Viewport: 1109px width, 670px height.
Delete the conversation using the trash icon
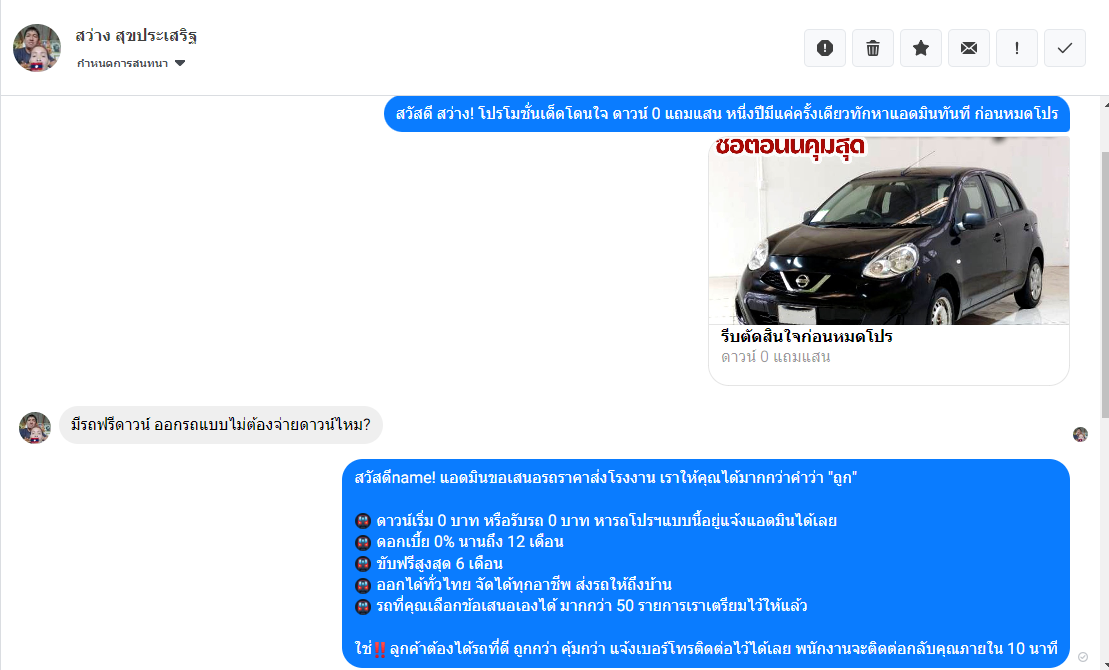point(873,48)
